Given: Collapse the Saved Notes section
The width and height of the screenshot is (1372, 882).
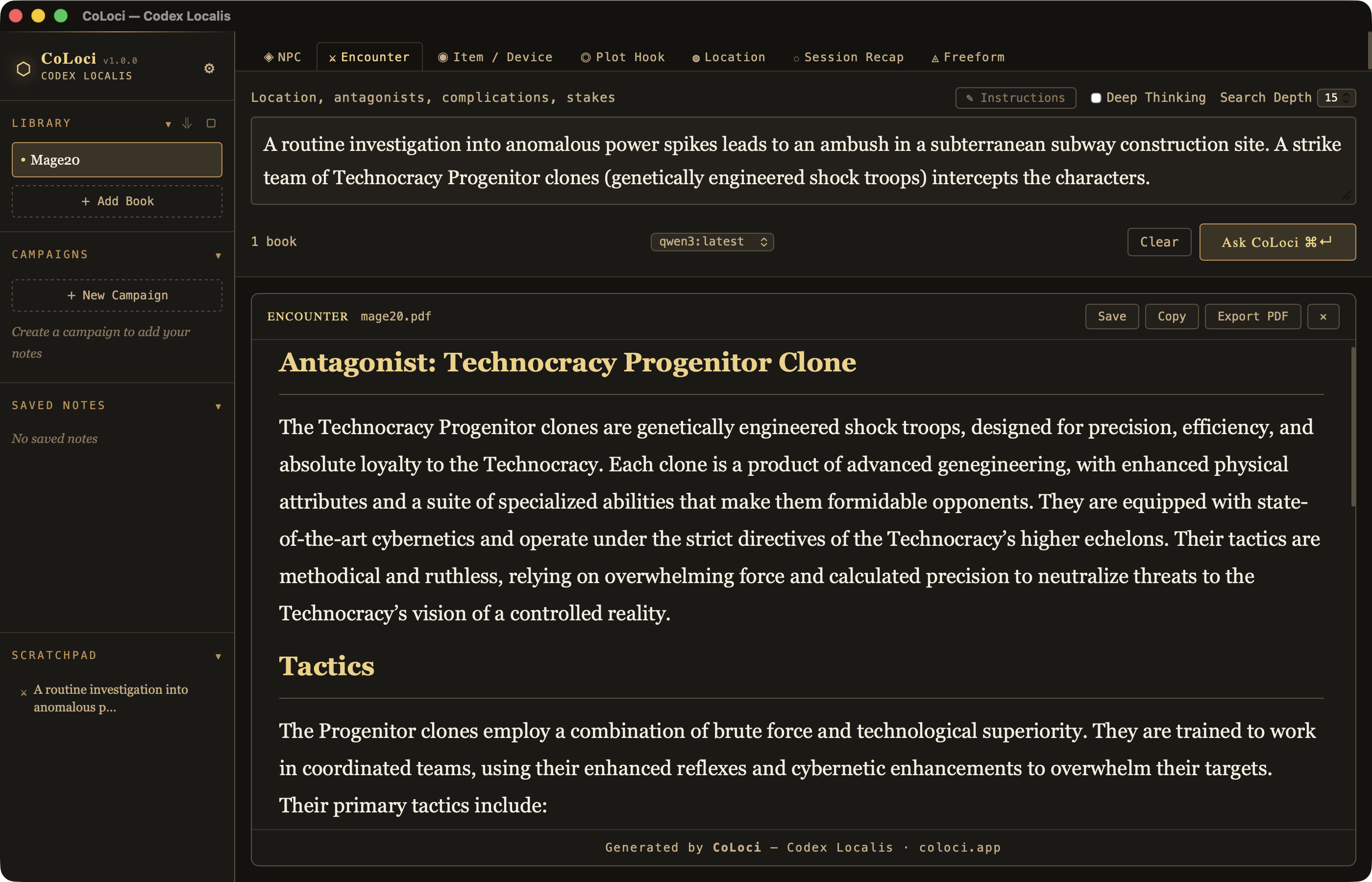Looking at the screenshot, I should point(218,407).
